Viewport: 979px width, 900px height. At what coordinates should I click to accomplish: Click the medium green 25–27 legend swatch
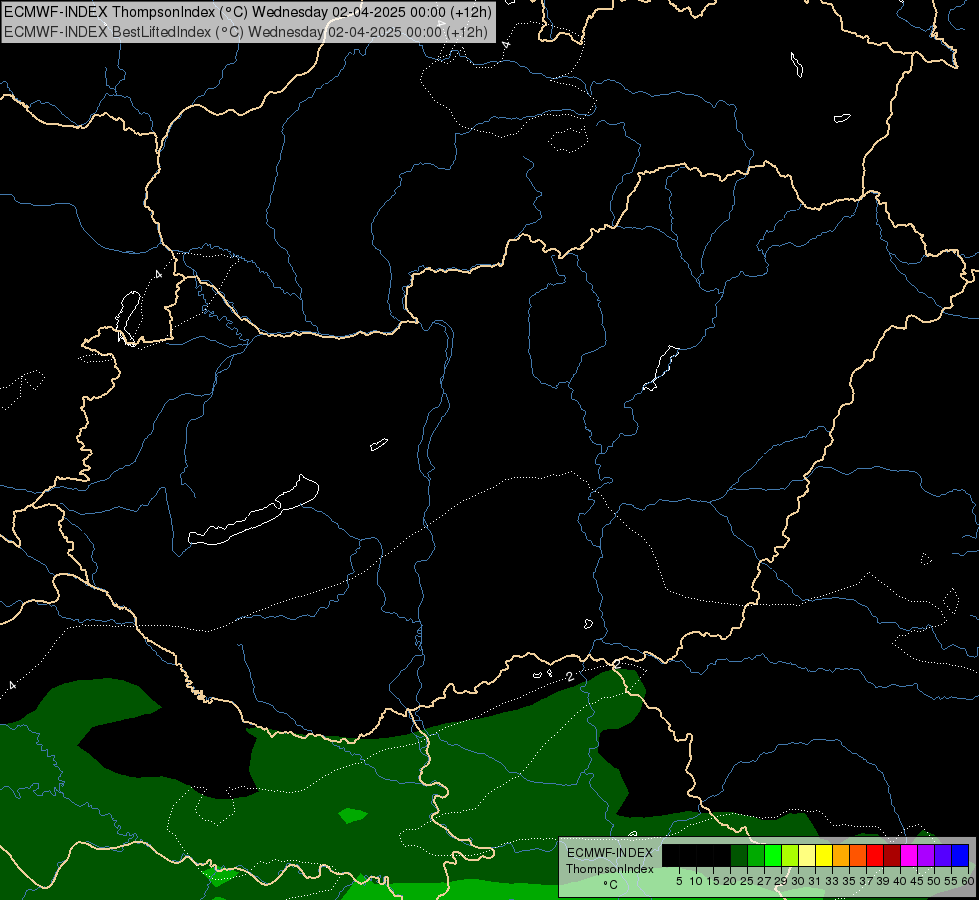[756, 855]
